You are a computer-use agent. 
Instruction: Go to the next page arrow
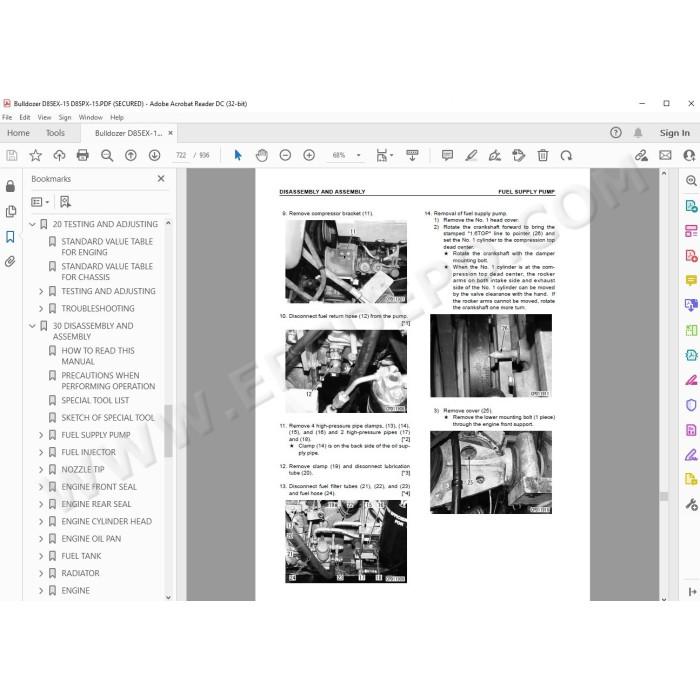tap(154, 155)
